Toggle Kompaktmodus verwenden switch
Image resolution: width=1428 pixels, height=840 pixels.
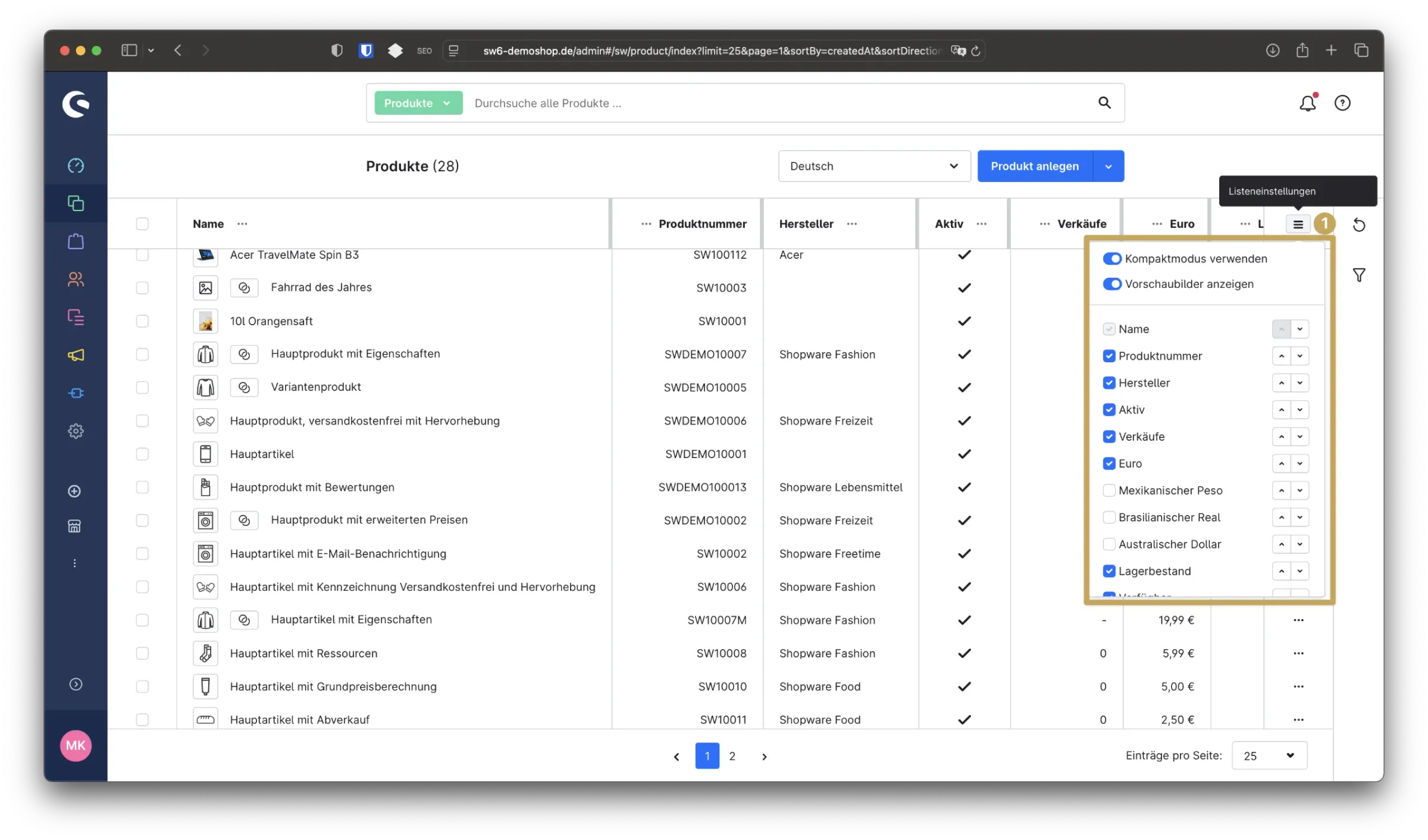1112,259
